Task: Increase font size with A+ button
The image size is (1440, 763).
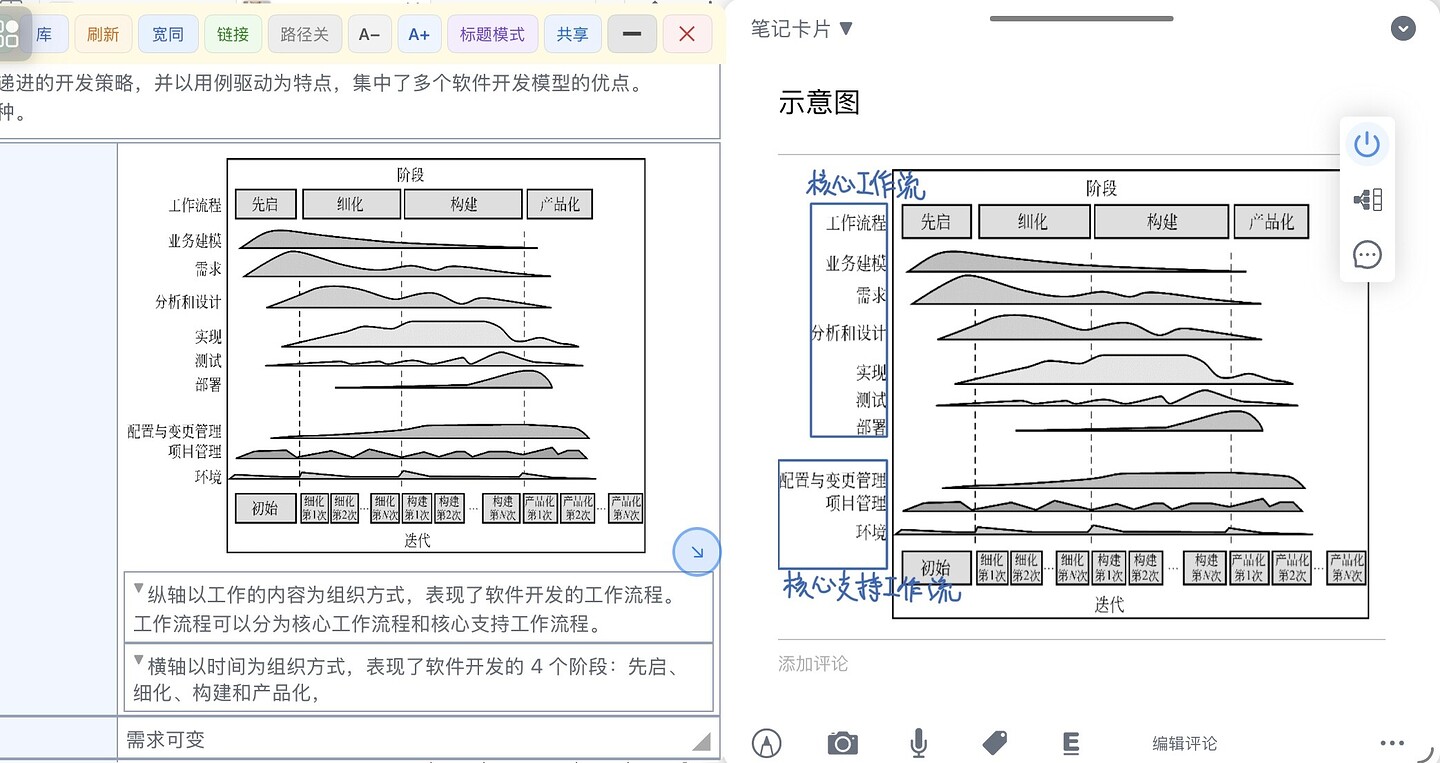Action: click(x=419, y=34)
